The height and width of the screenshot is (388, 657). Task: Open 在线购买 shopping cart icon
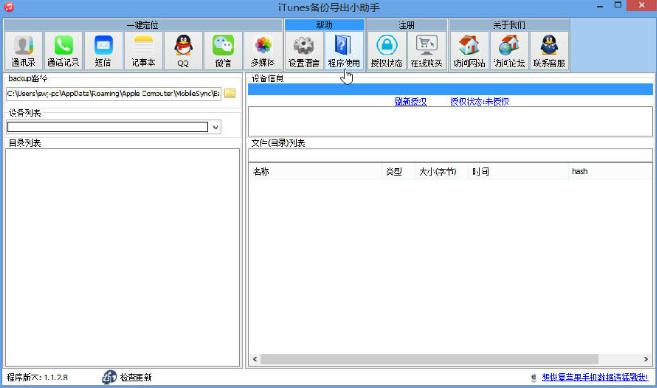(427, 51)
